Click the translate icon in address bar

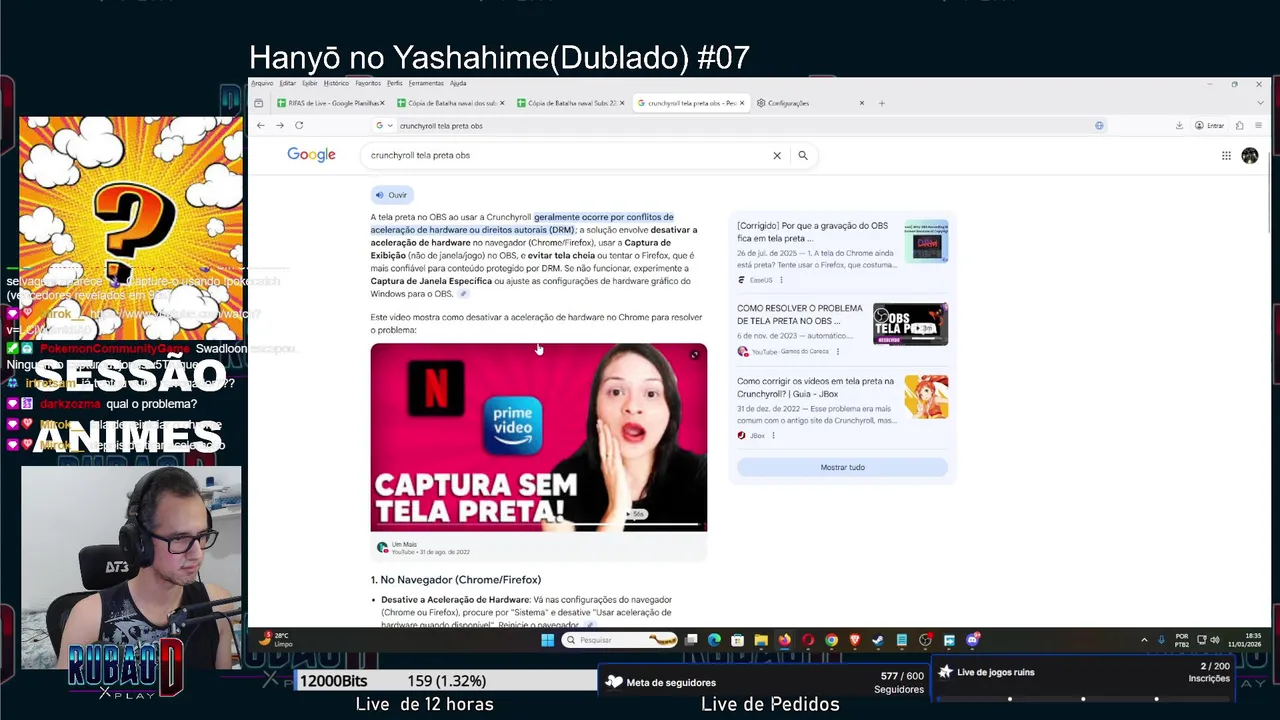(x=1099, y=125)
